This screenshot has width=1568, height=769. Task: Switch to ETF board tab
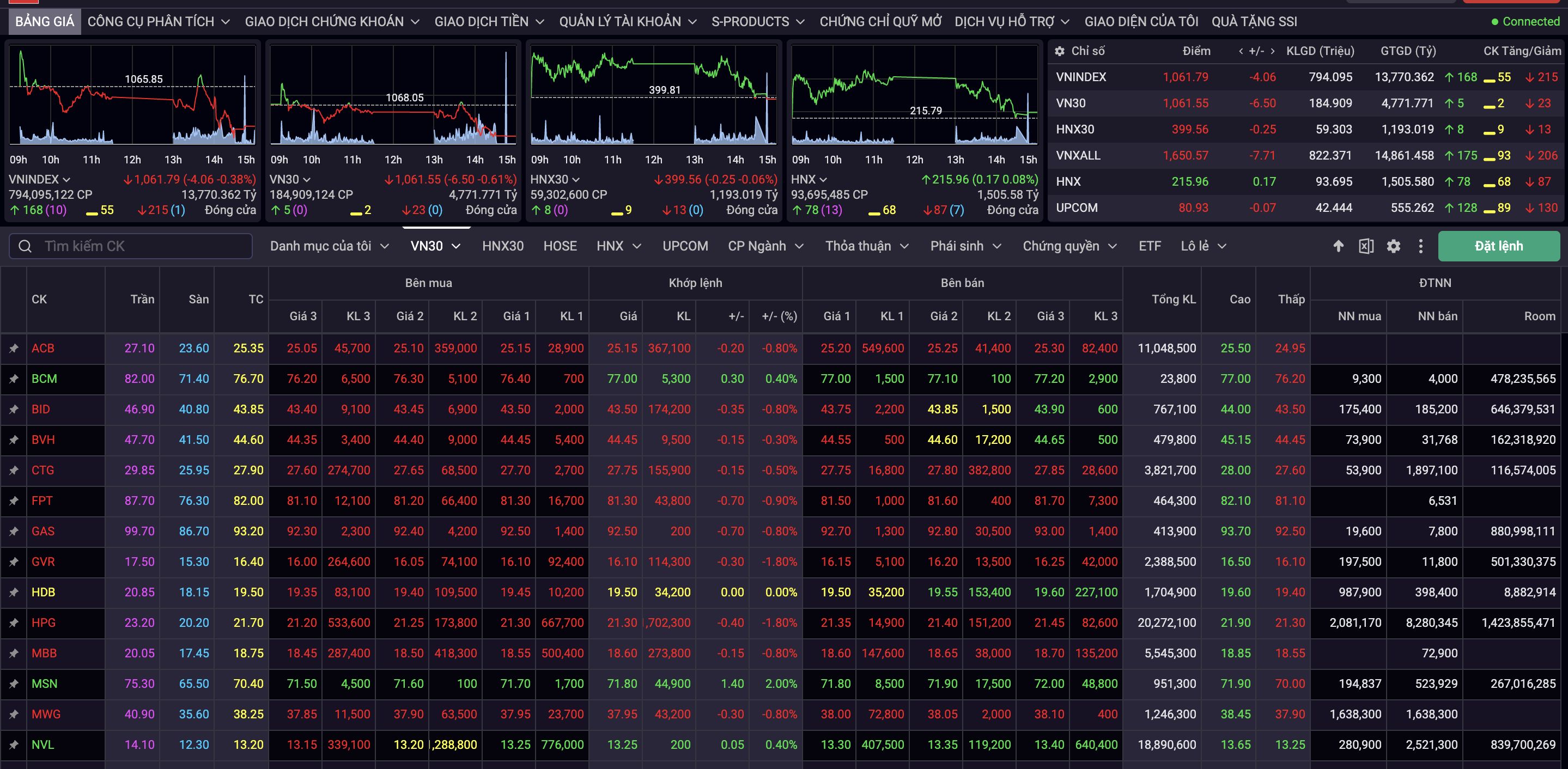point(1149,246)
